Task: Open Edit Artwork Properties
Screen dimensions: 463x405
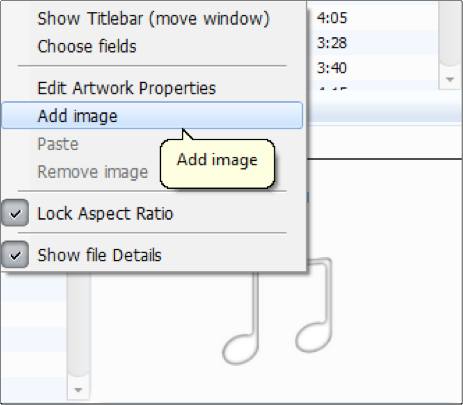Action: (152, 88)
